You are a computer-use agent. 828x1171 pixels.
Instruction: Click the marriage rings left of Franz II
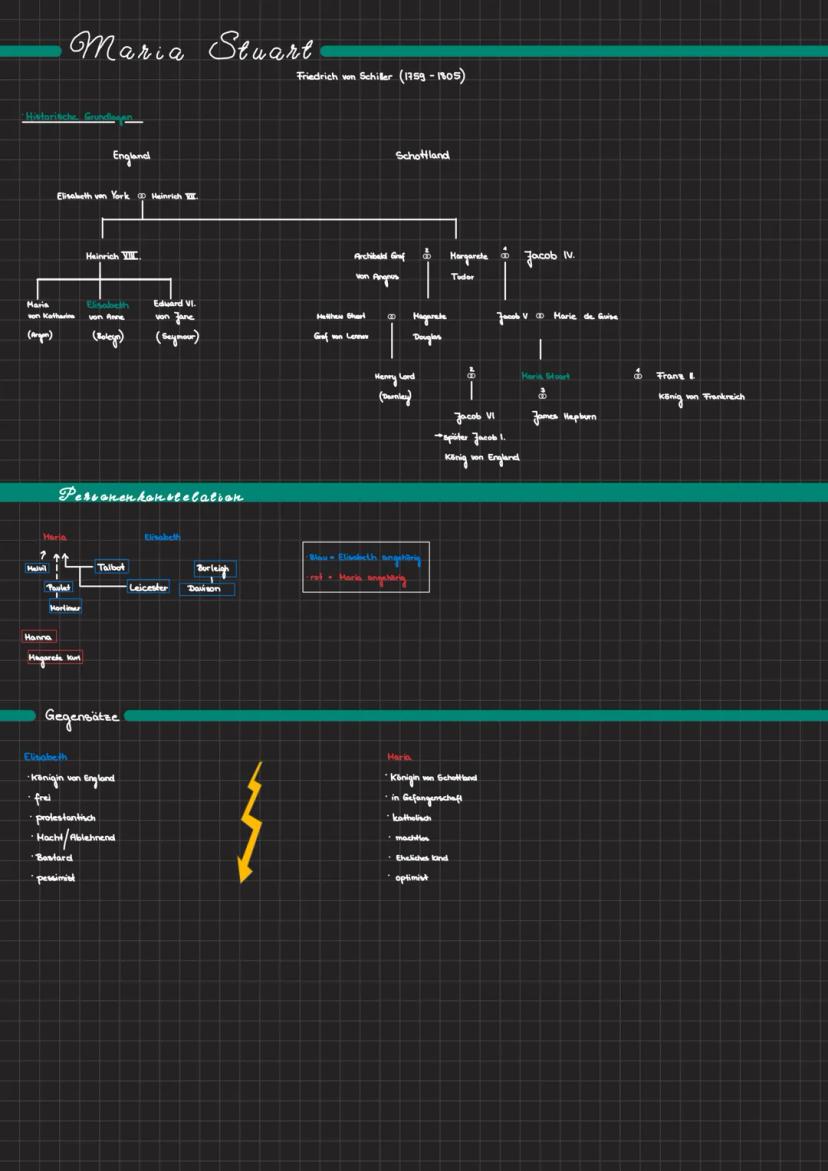pos(638,377)
